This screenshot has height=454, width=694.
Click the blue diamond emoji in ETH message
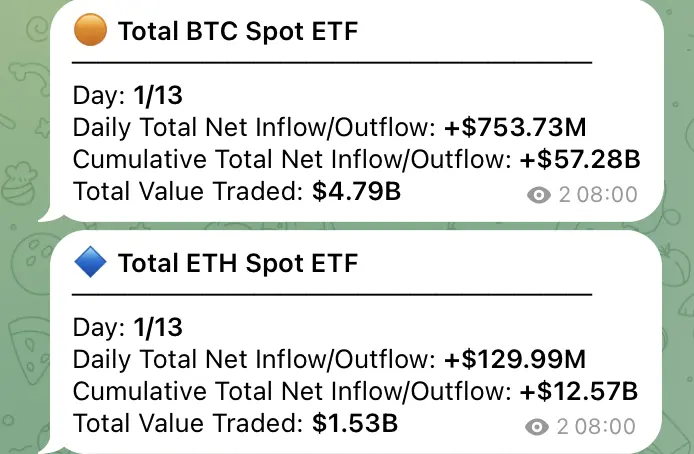(x=91, y=264)
